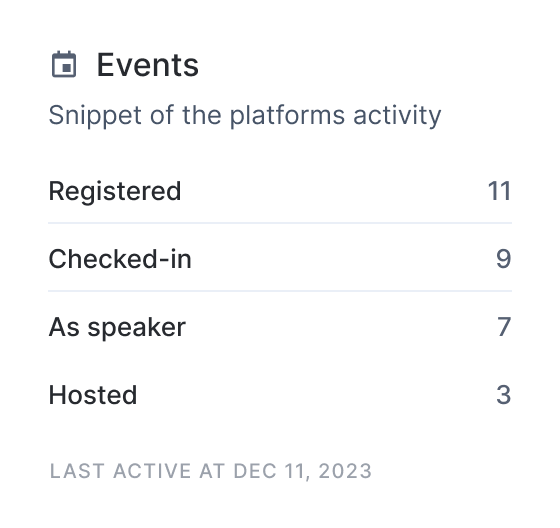Select the Events heading title
Image resolution: width=560 pixels, height=528 pixels.
tap(148, 65)
